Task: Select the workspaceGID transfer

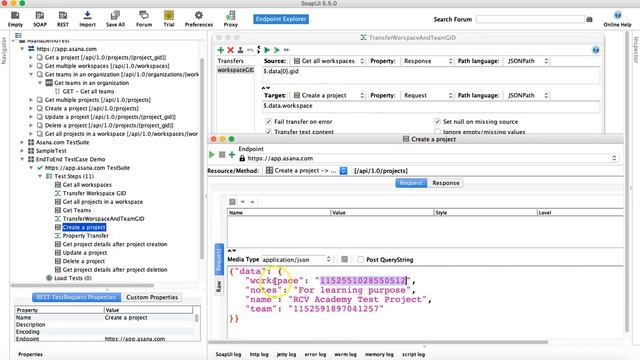Action: 236,70
